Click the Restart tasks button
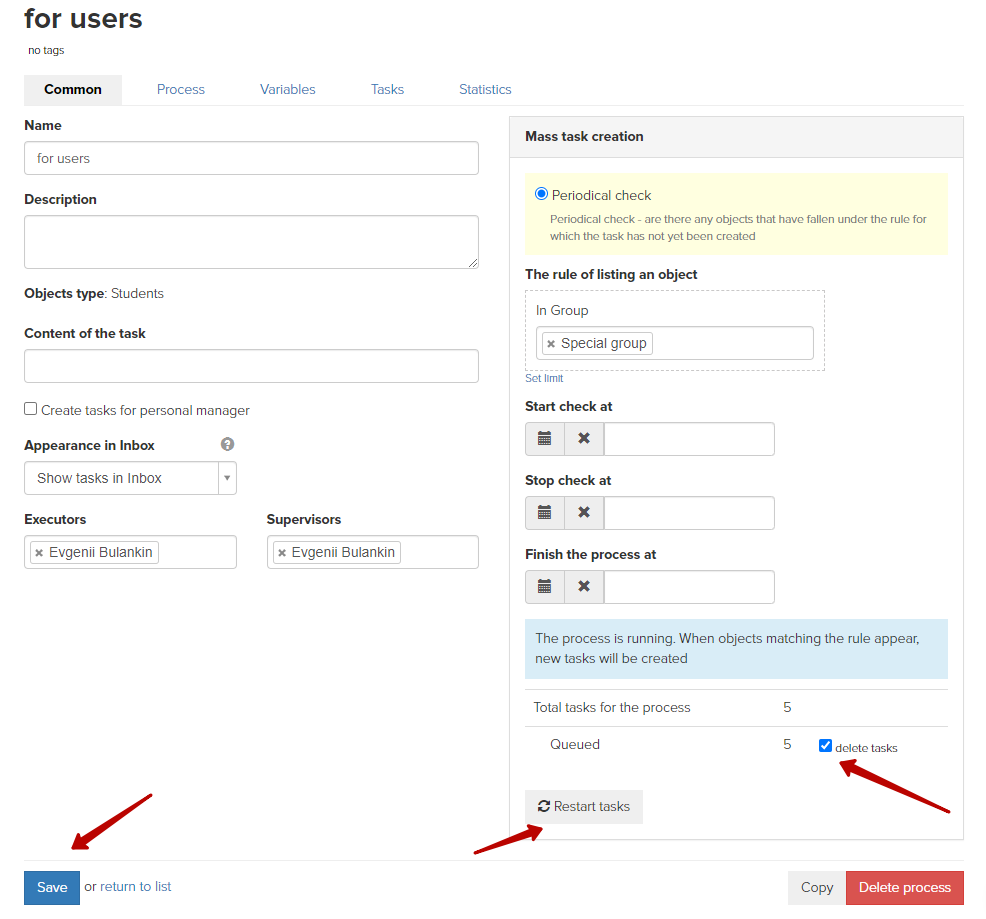 [584, 806]
